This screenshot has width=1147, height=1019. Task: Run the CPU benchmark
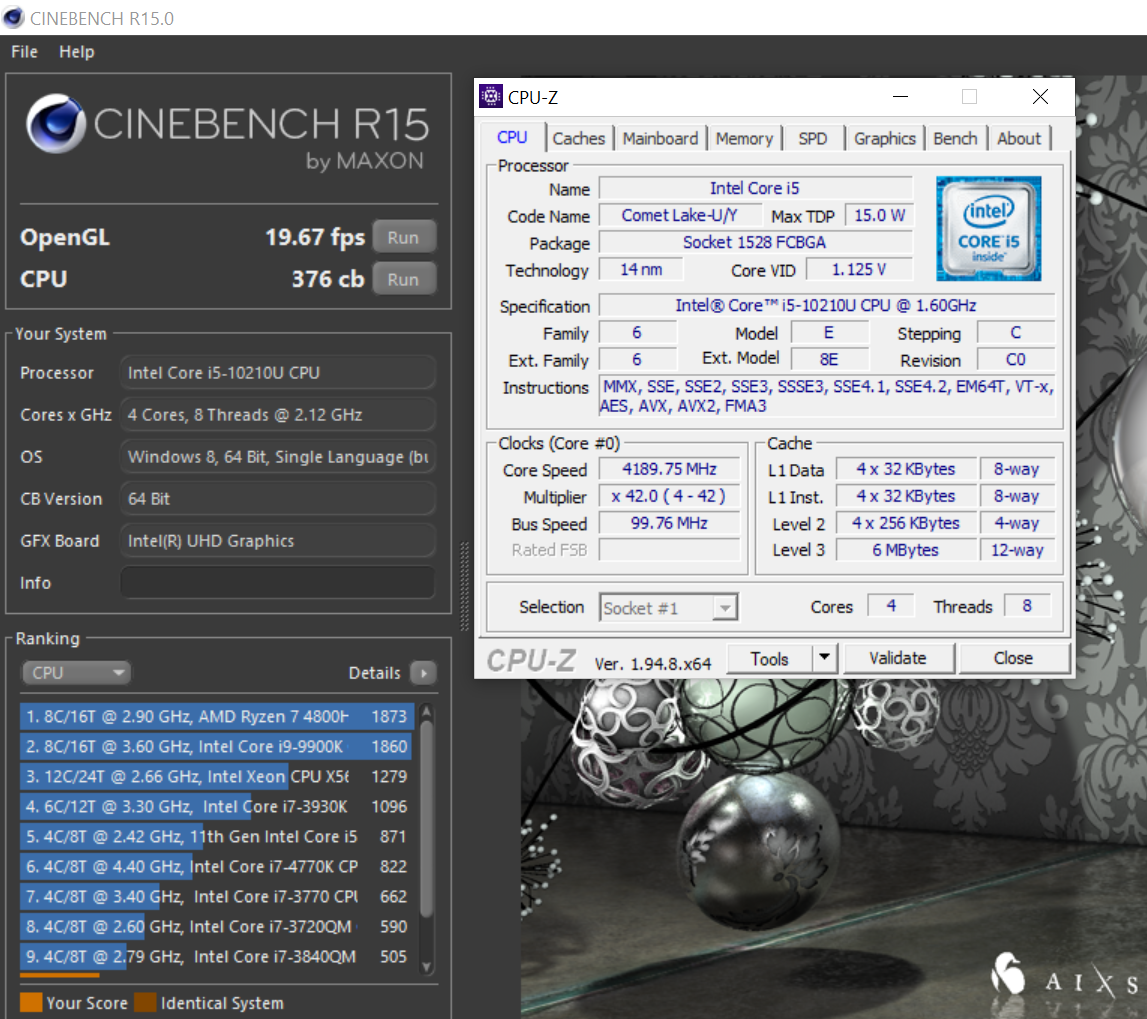click(x=403, y=279)
